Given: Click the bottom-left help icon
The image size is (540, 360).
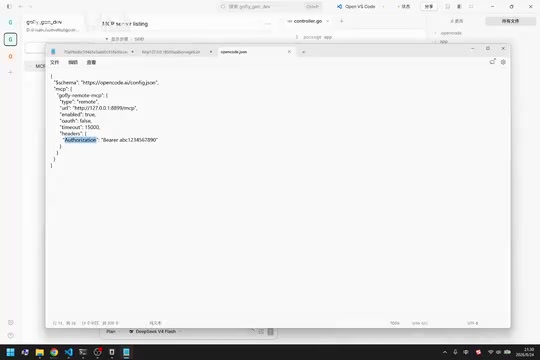Looking at the screenshot, I should point(11,335).
